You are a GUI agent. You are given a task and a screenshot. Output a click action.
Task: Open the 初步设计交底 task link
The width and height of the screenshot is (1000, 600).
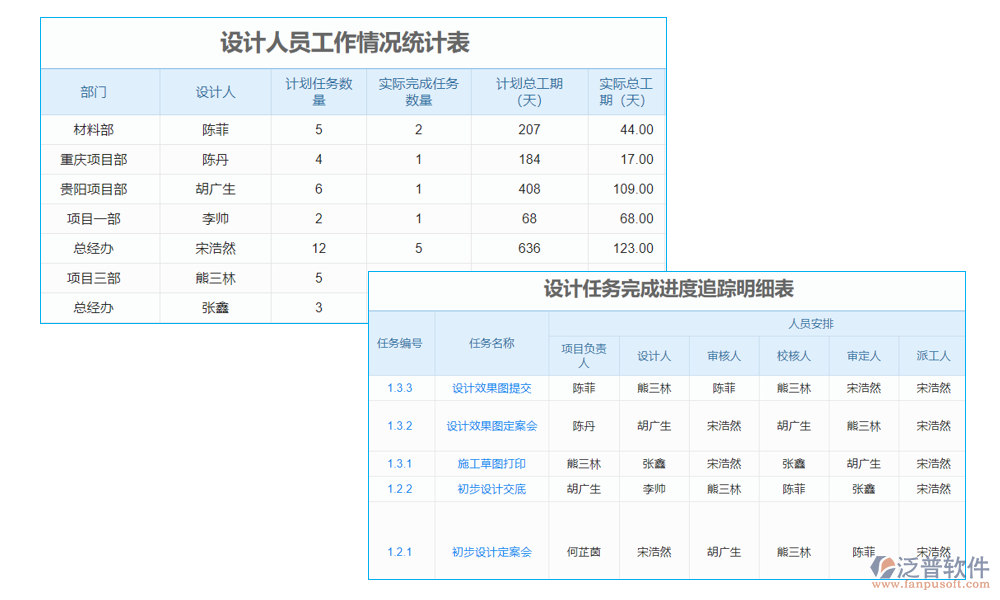pyautogui.click(x=491, y=488)
